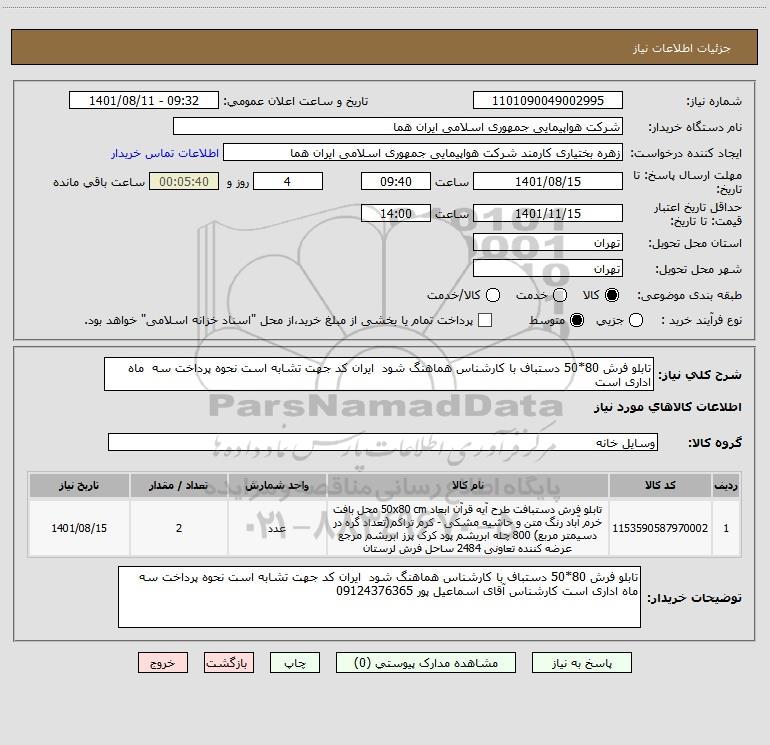Viewport: 770px width, 745px height.
Task: Click جزئیات اطلاعات نیاز header title
Action: 681,48
